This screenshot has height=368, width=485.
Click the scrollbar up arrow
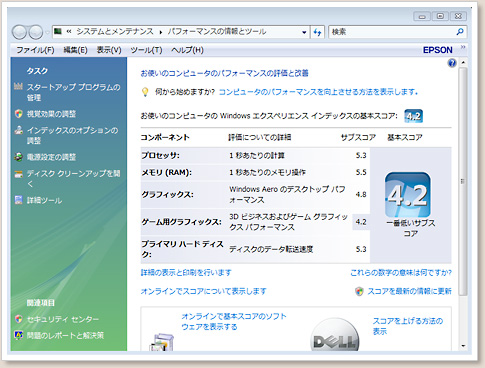pyautogui.click(x=463, y=63)
